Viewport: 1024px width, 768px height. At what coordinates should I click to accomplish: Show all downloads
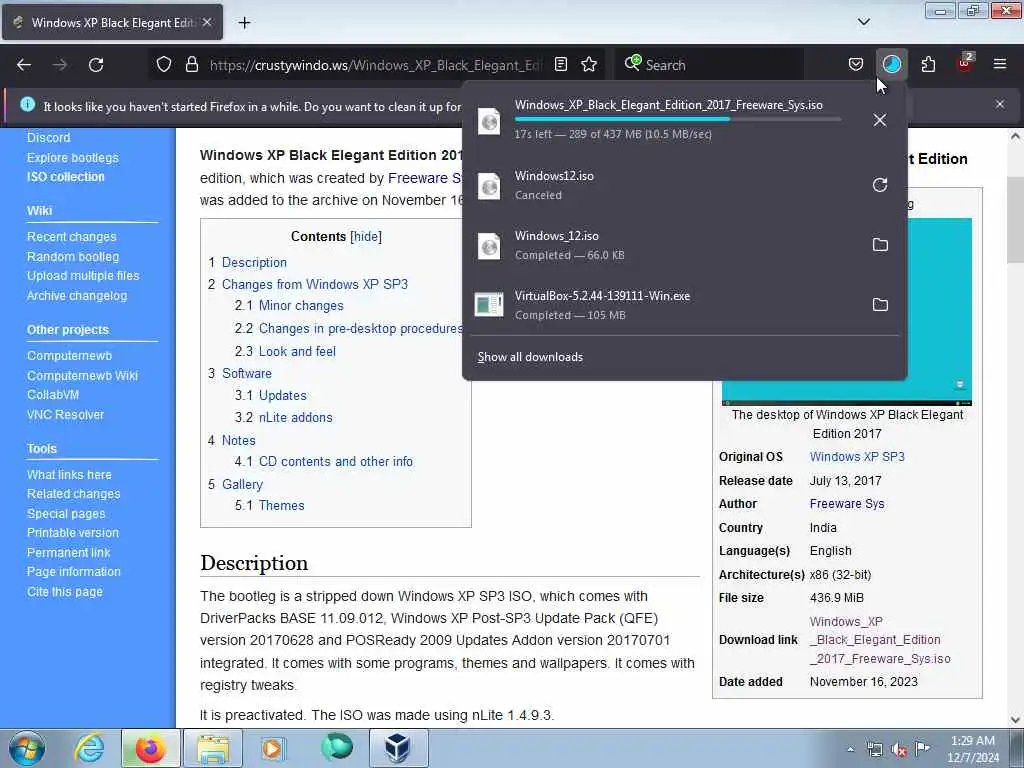pos(530,357)
